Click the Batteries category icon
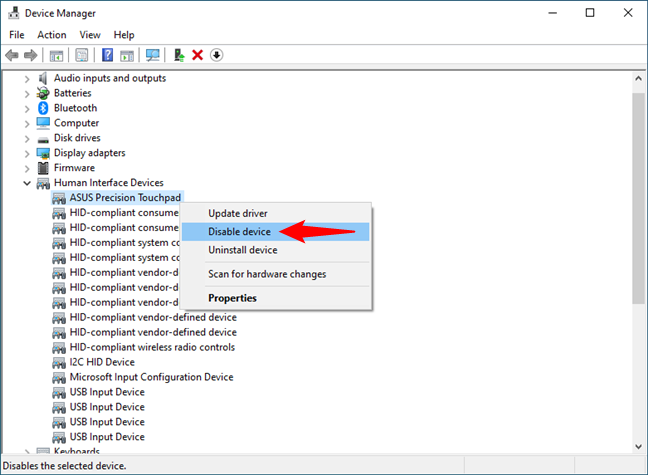648x475 pixels. (43, 93)
